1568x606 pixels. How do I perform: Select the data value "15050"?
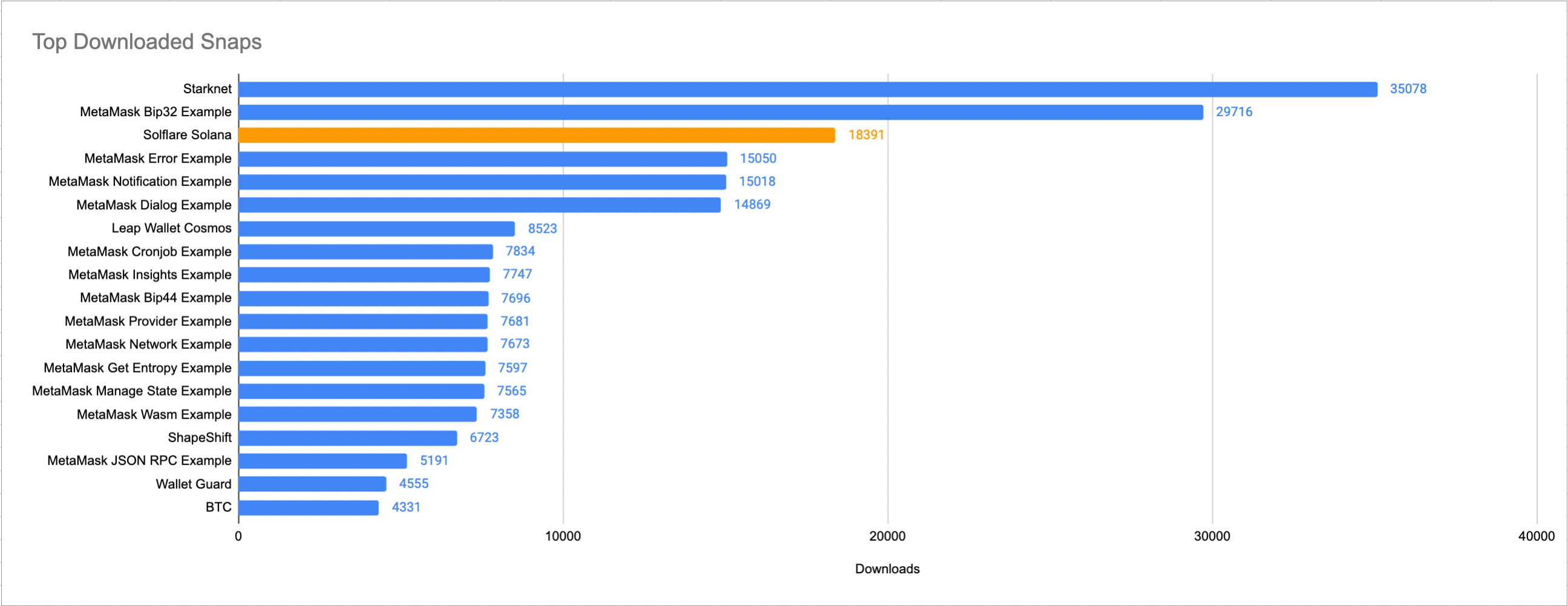point(758,158)
